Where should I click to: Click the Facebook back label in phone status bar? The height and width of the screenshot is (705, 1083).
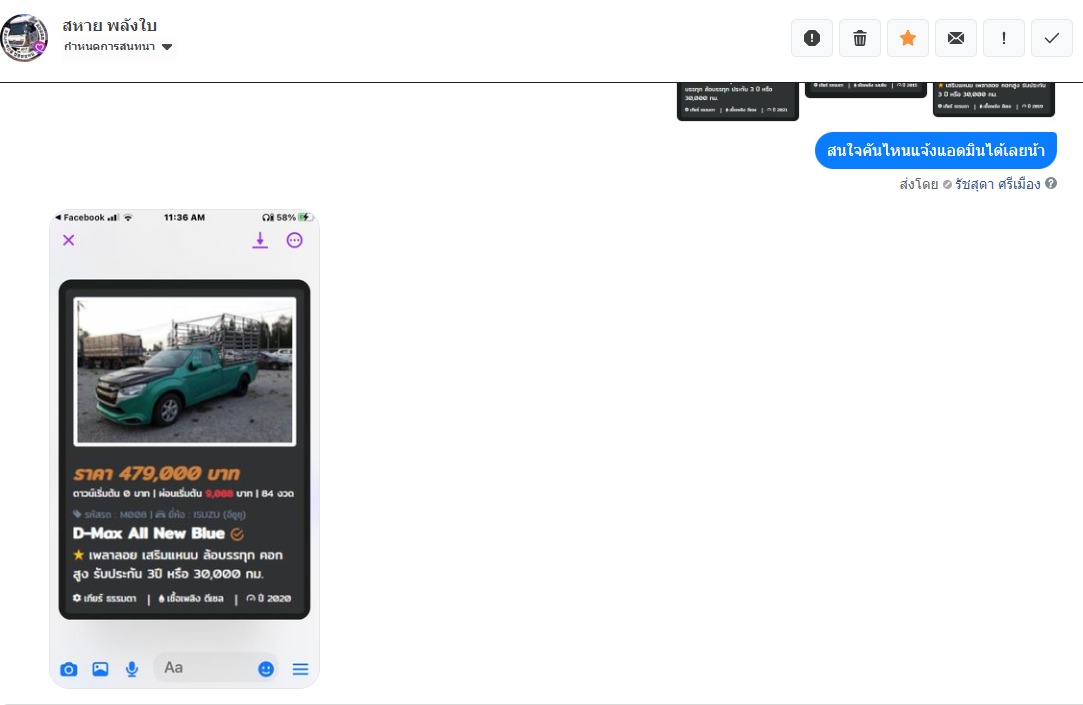(x=80, y=218)
